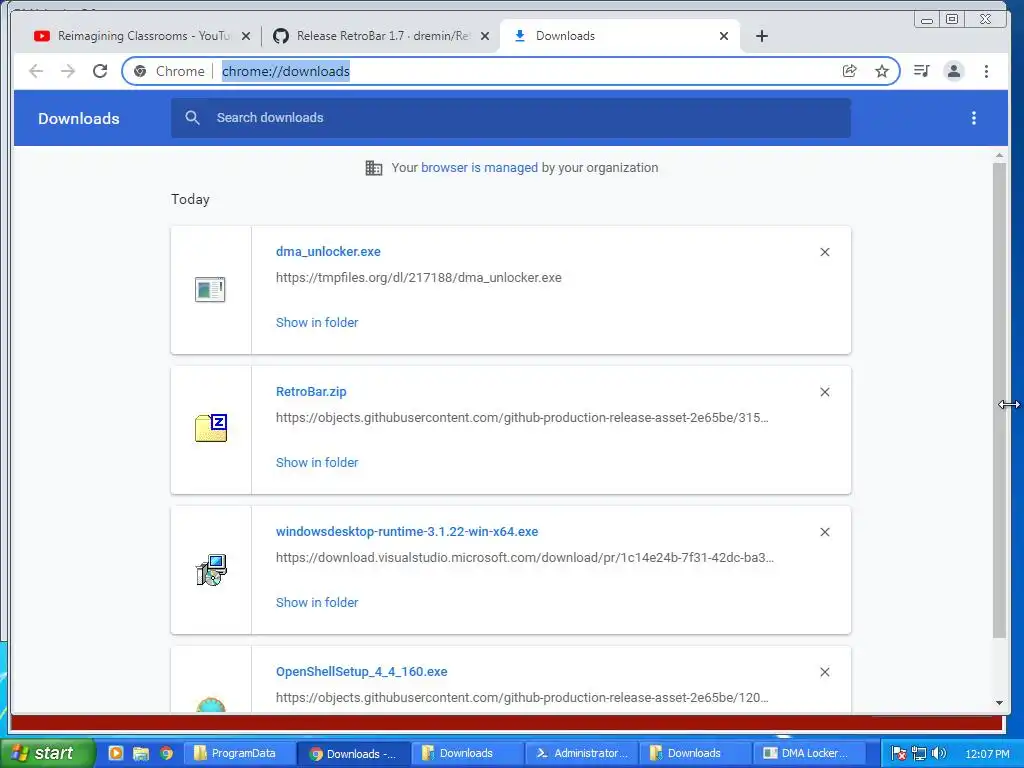Close the Reimagining Classrooms YouTube tab
This screenshot has width=1024, height=768.
click(x=246, y=36)
